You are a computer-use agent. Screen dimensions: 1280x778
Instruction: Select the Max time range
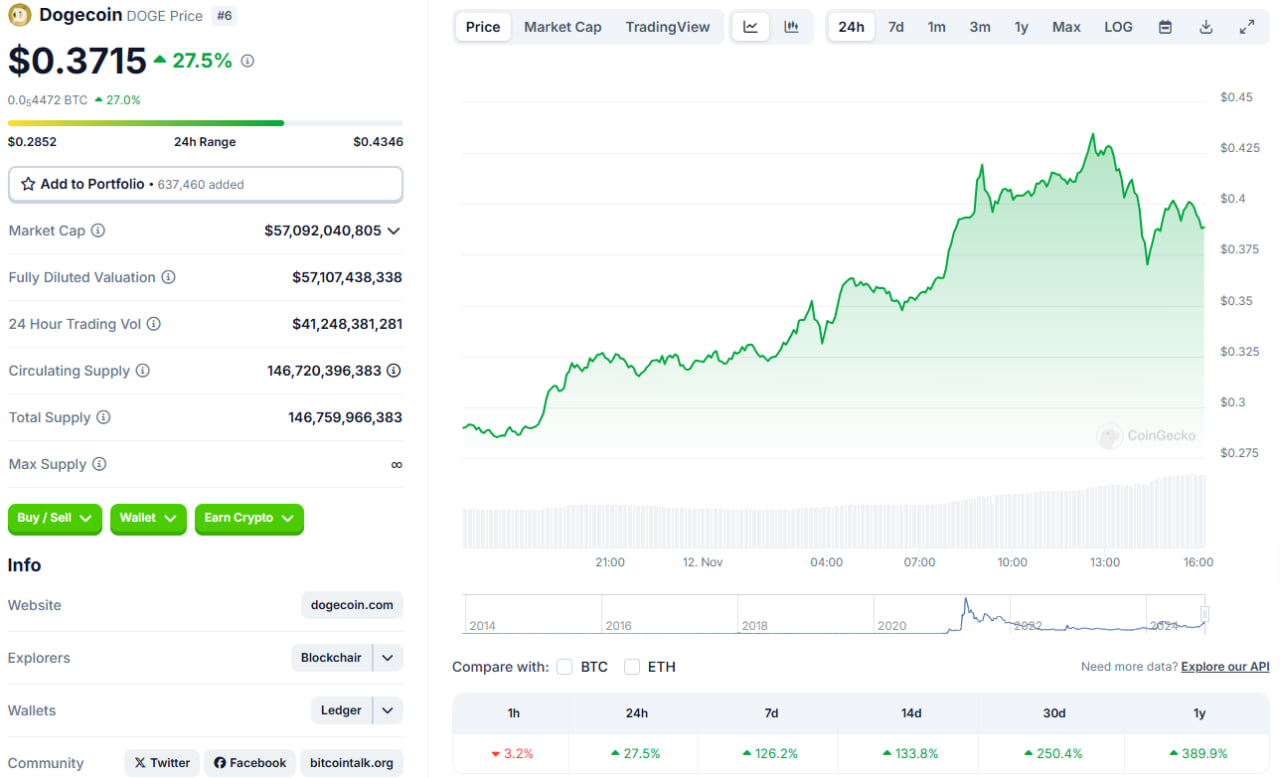(1066, 27)
